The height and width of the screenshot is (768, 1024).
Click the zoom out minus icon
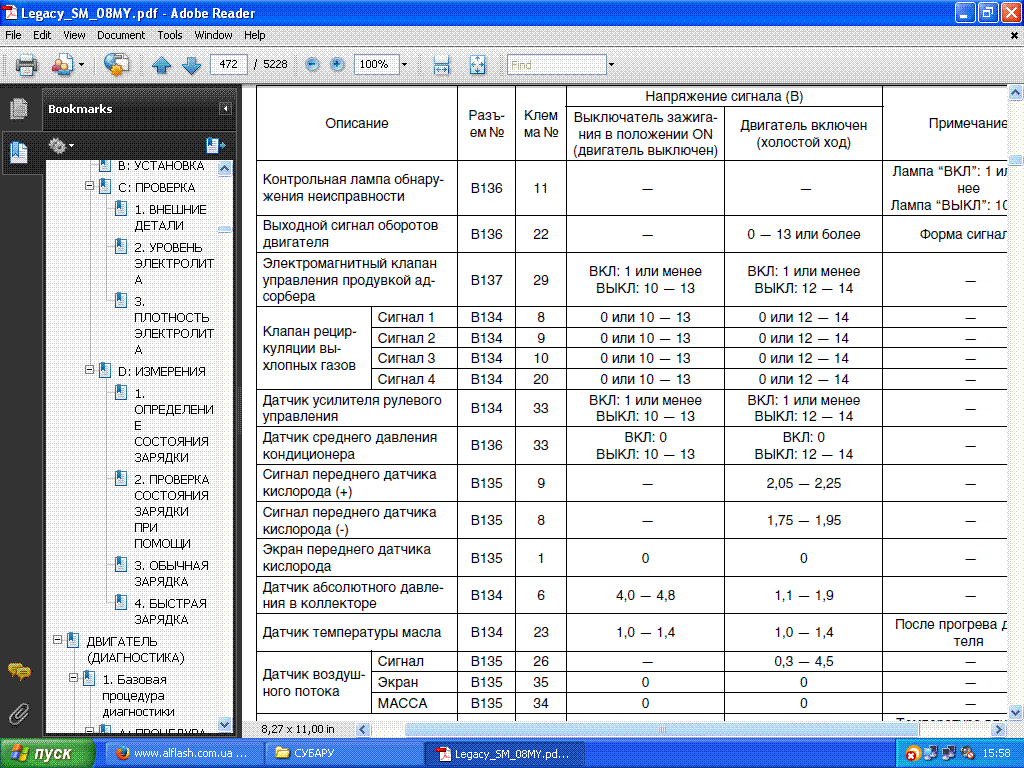click(312, 64)
